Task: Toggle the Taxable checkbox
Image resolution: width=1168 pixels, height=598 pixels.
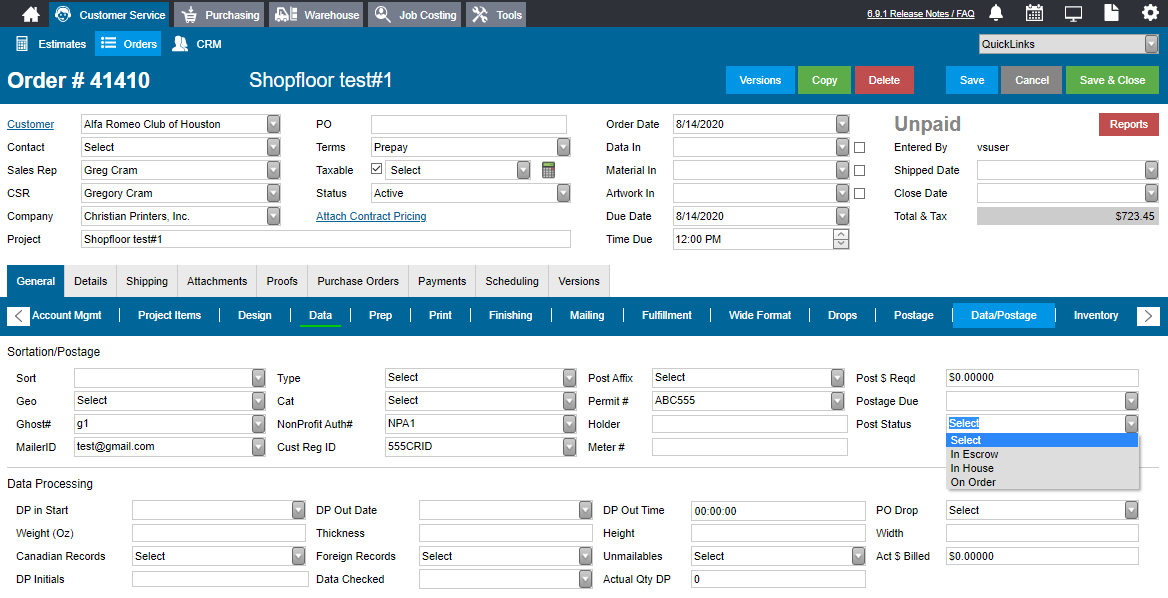Action: (377, 169)
